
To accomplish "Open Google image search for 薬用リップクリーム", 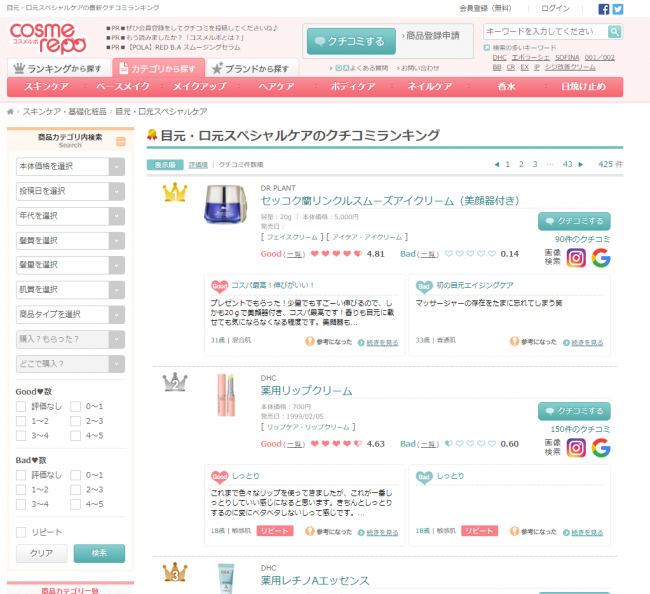I will [601, 448].
